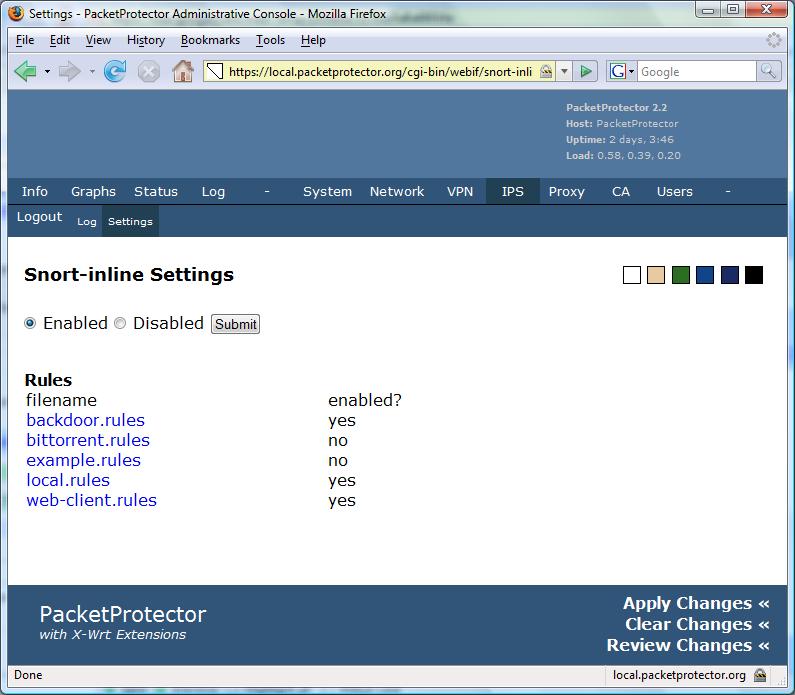The width and height of the screenshot is (795, 695).
Task: Click Clear Changes link
Action: click(697, 624)
